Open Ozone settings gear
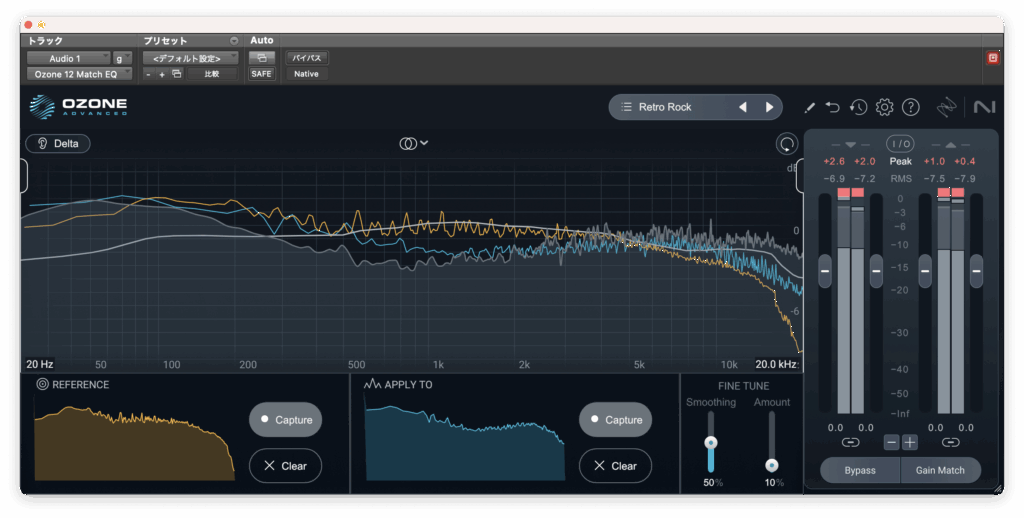 (884, 107)
